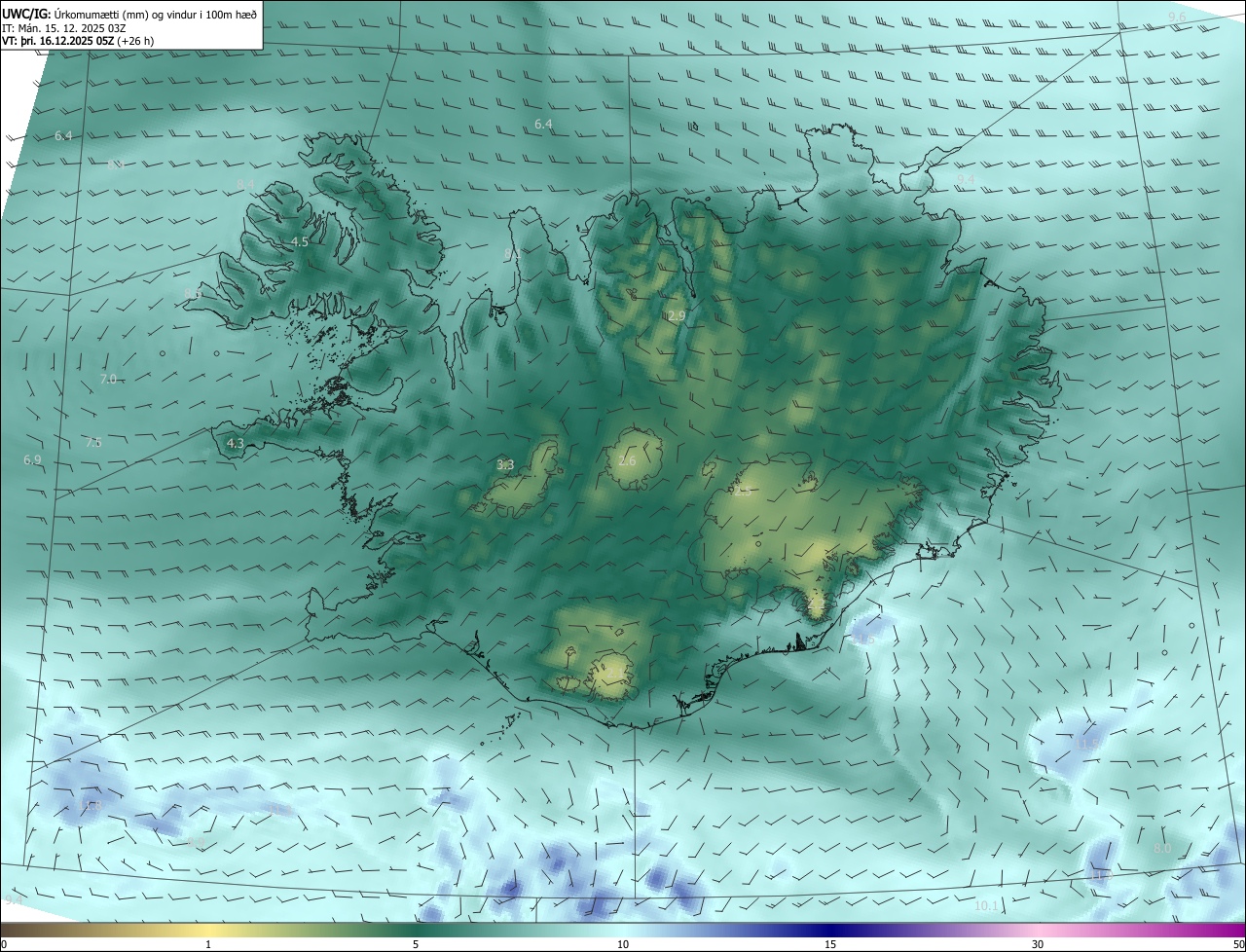Click the map value label 4.5
The height and width of the screenshot is (952, 1246).
point(300,241)
